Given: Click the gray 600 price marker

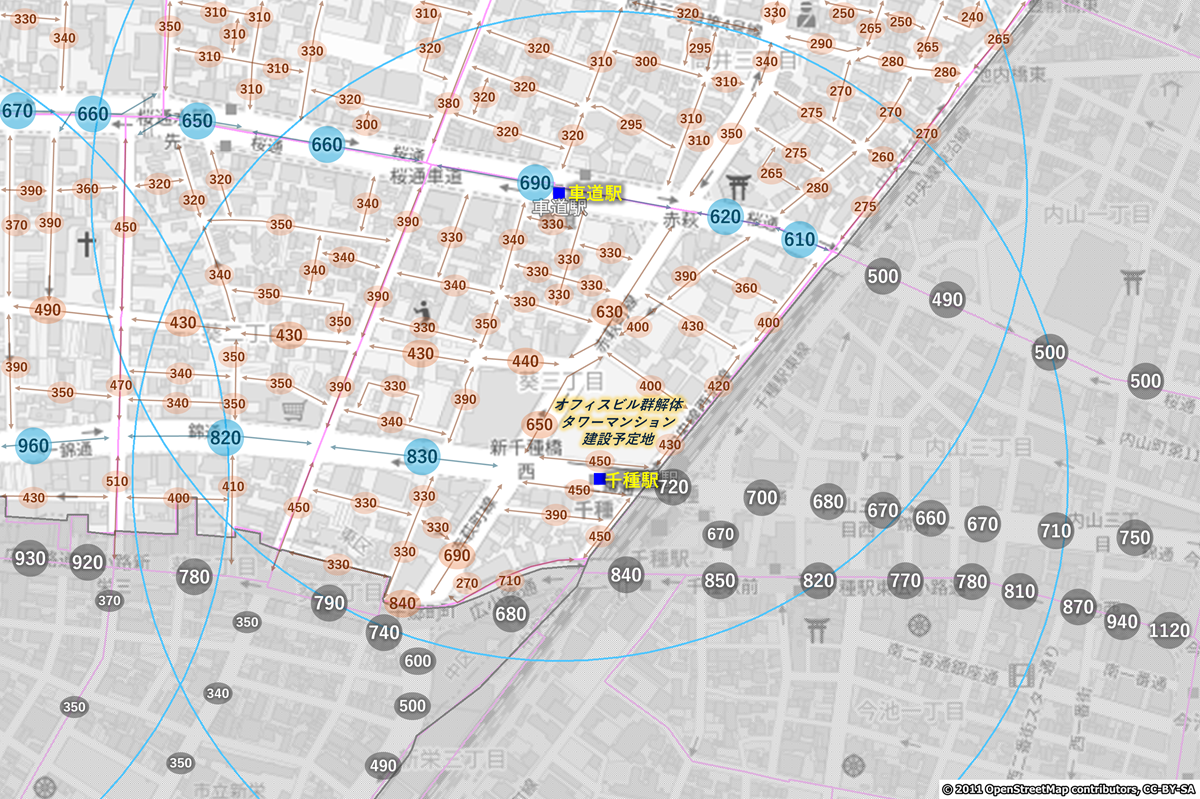Looking at the screenshot, I should tap(418, 661).
